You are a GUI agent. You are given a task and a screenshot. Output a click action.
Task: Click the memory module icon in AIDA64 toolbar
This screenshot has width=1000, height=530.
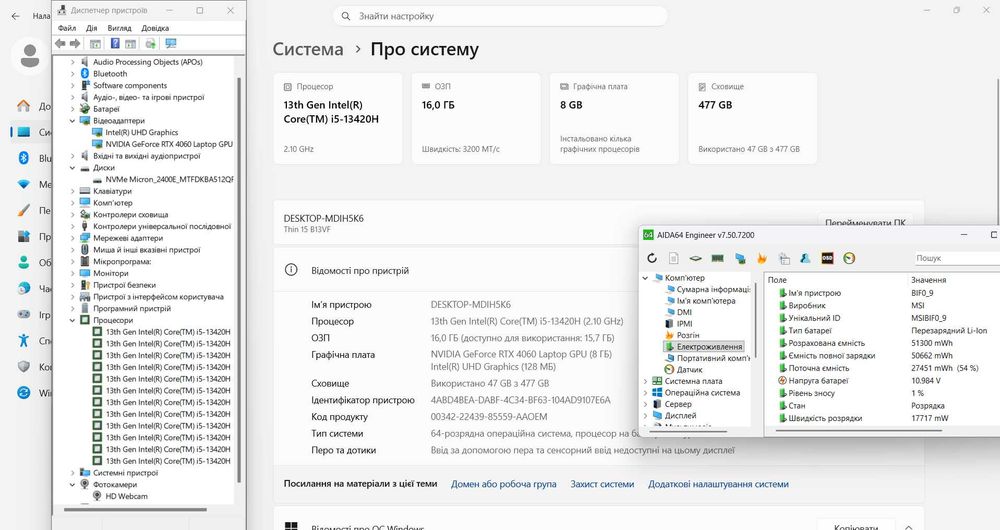click(717, 258)
